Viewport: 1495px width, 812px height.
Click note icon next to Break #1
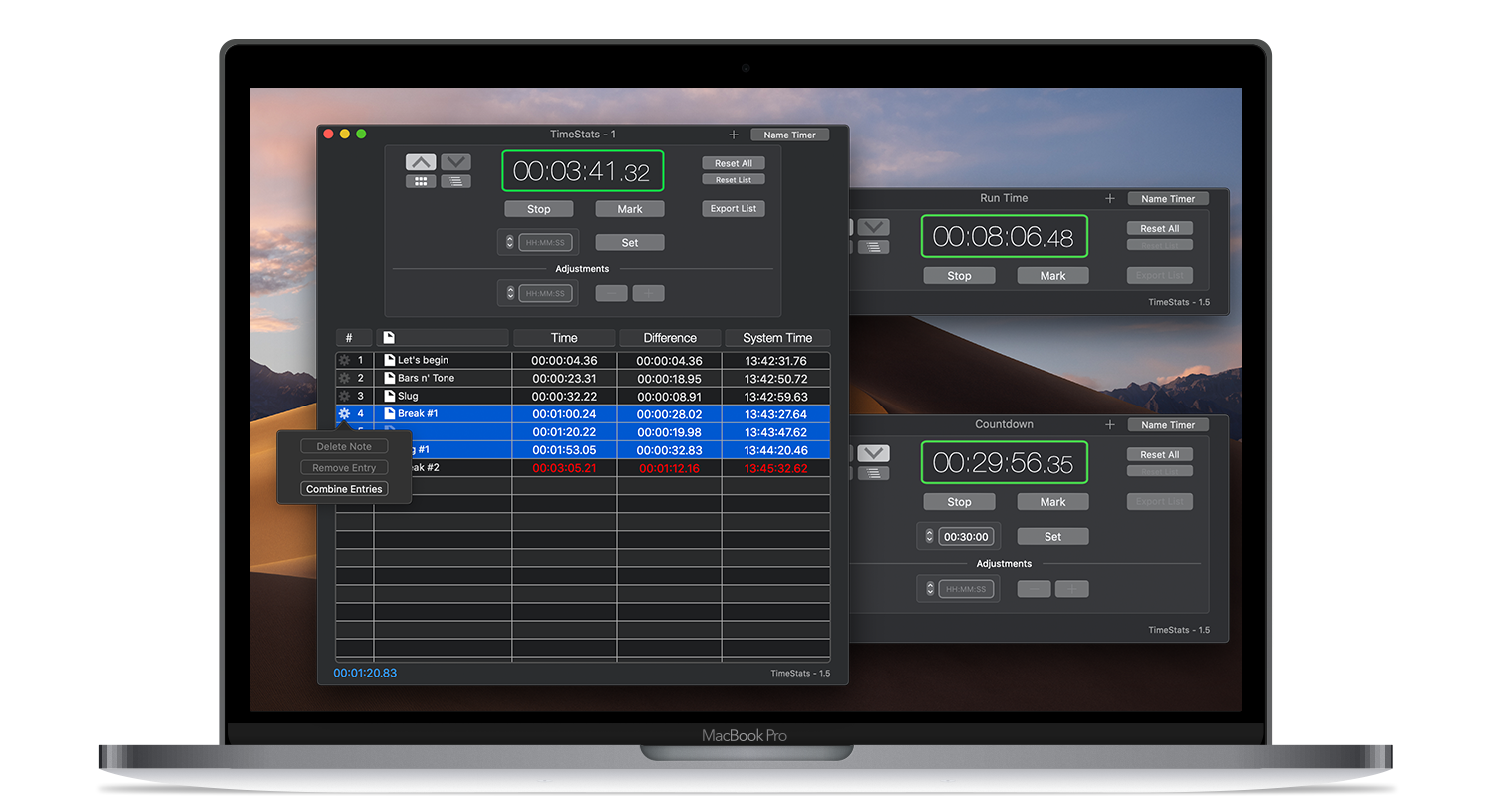(390, 413)
